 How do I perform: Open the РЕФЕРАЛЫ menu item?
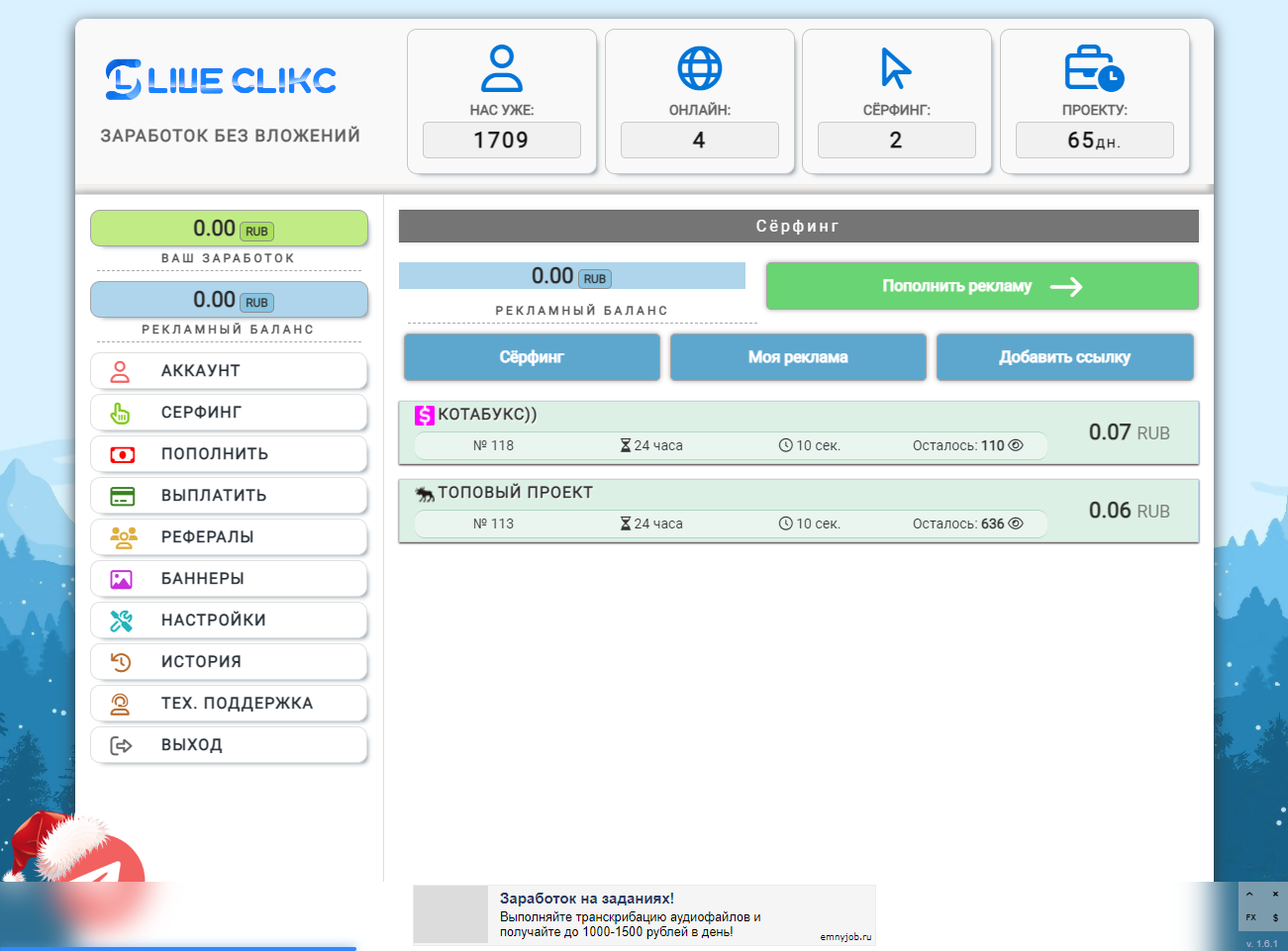[x=229, y=537]
